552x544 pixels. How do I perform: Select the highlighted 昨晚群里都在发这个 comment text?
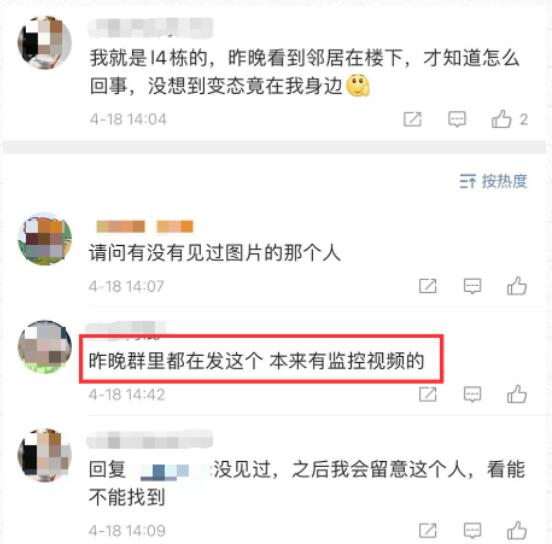tap(256, 361)
